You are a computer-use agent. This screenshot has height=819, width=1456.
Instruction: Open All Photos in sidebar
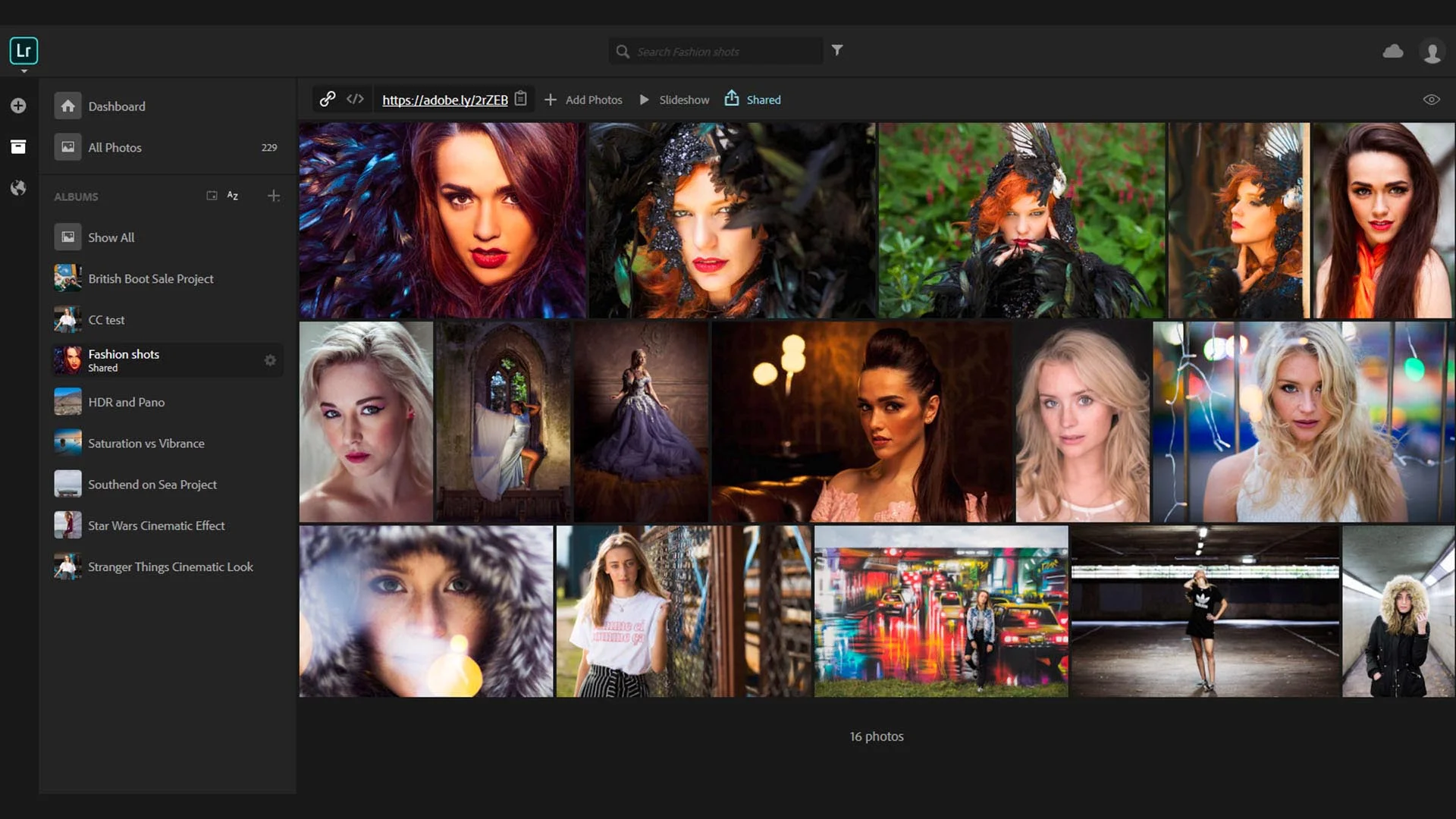[115, 148]
